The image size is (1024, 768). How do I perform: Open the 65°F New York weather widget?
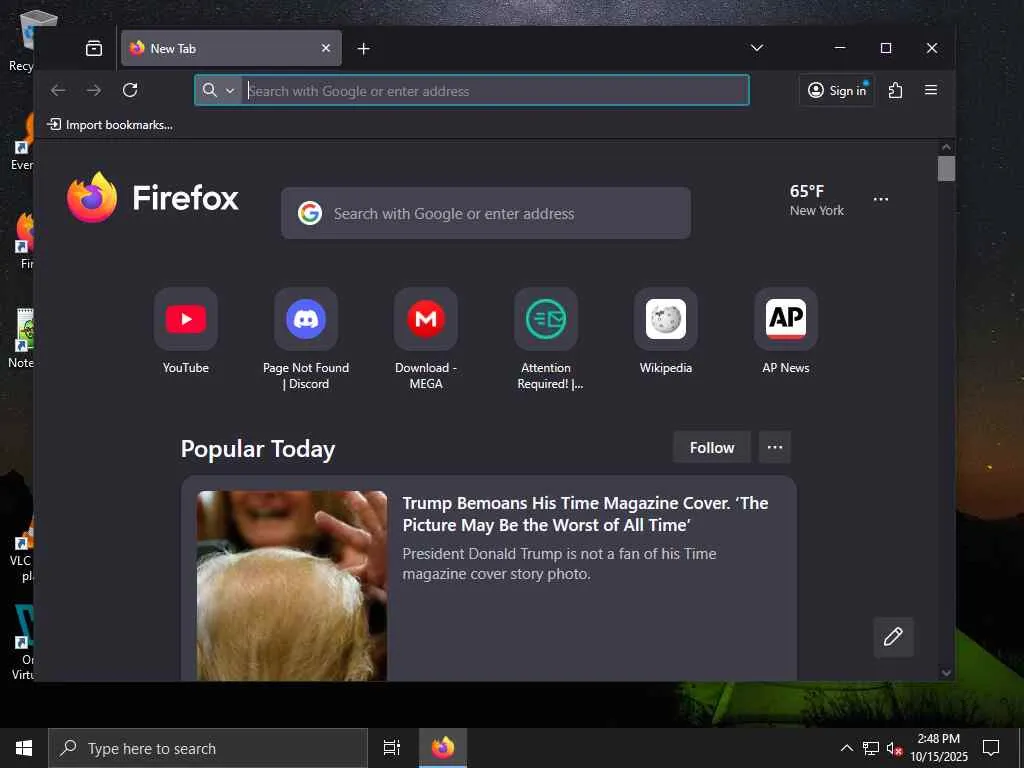pyautogui.click(x=816, y=200)
